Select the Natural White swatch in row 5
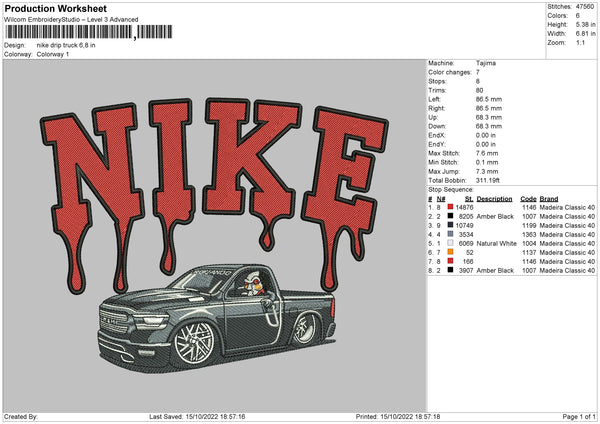600x424 pixels. 450,243
